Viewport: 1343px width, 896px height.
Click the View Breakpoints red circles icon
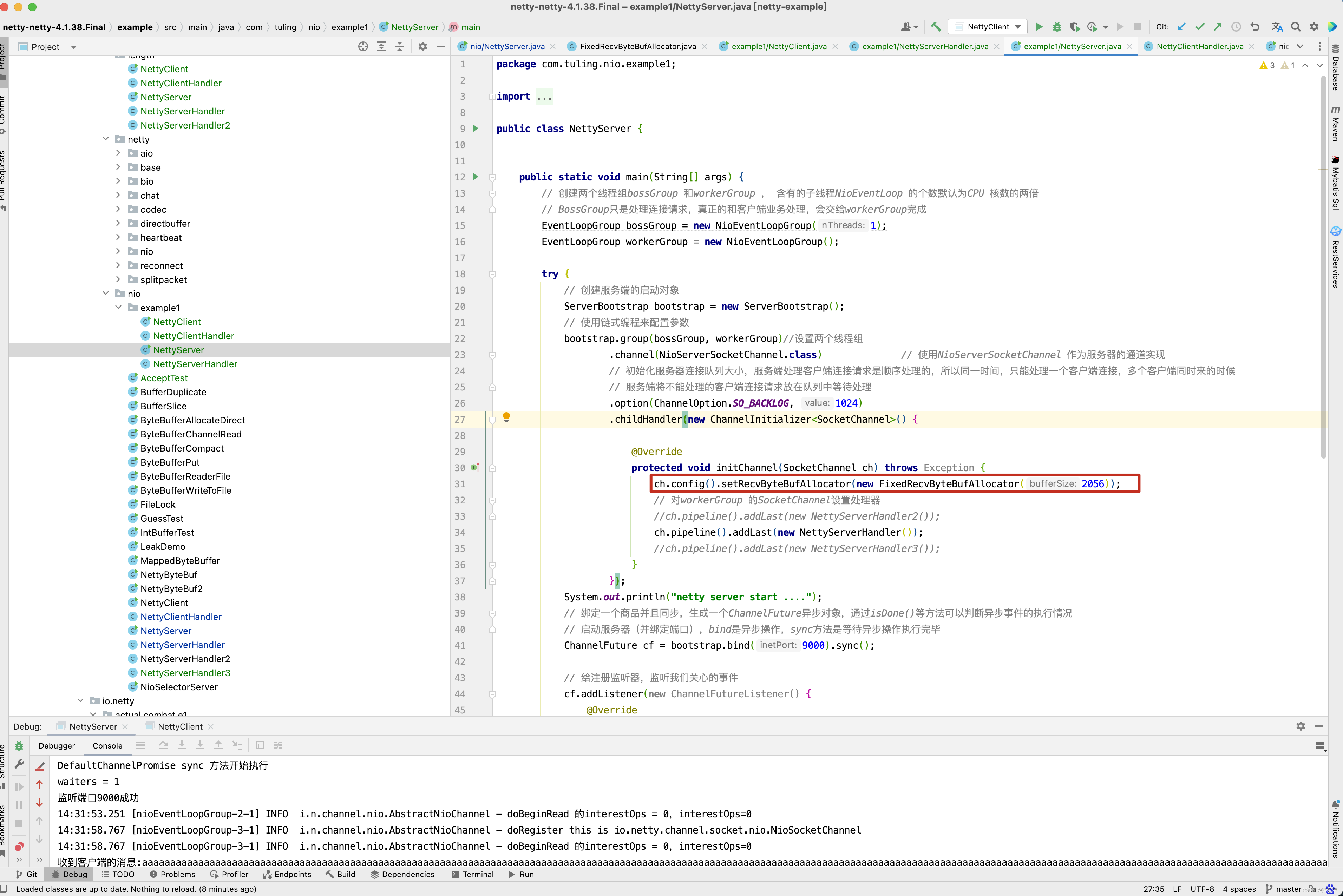(19, 846)
